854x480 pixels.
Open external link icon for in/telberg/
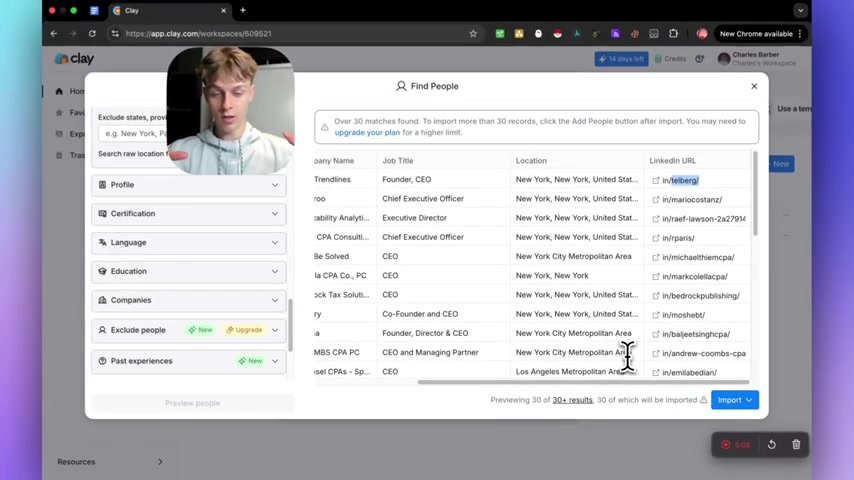656,180
